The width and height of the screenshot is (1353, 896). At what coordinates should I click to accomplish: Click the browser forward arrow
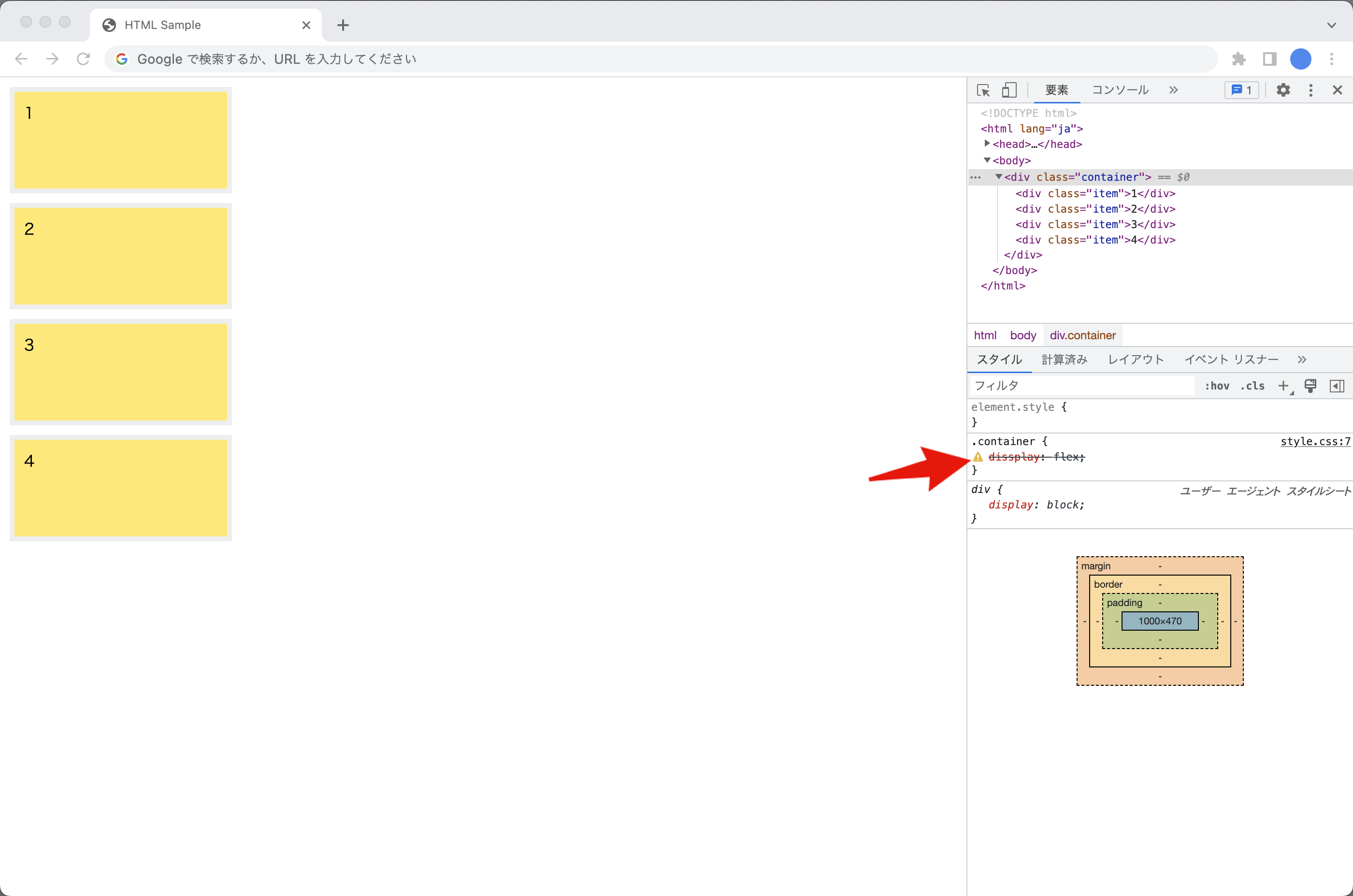coord(52,59)
